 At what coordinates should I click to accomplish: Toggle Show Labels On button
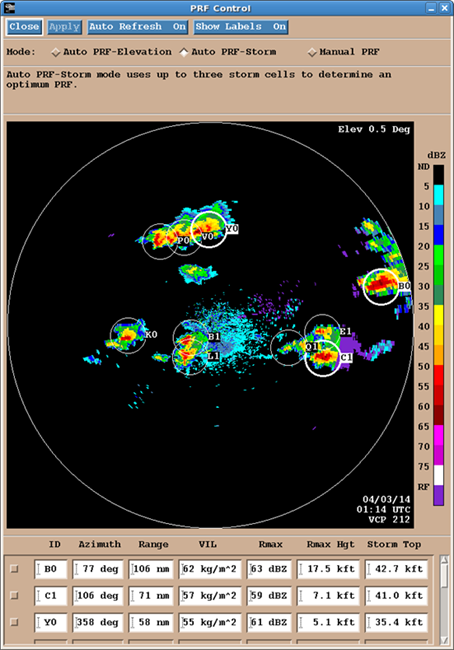[x=241, y=27]
